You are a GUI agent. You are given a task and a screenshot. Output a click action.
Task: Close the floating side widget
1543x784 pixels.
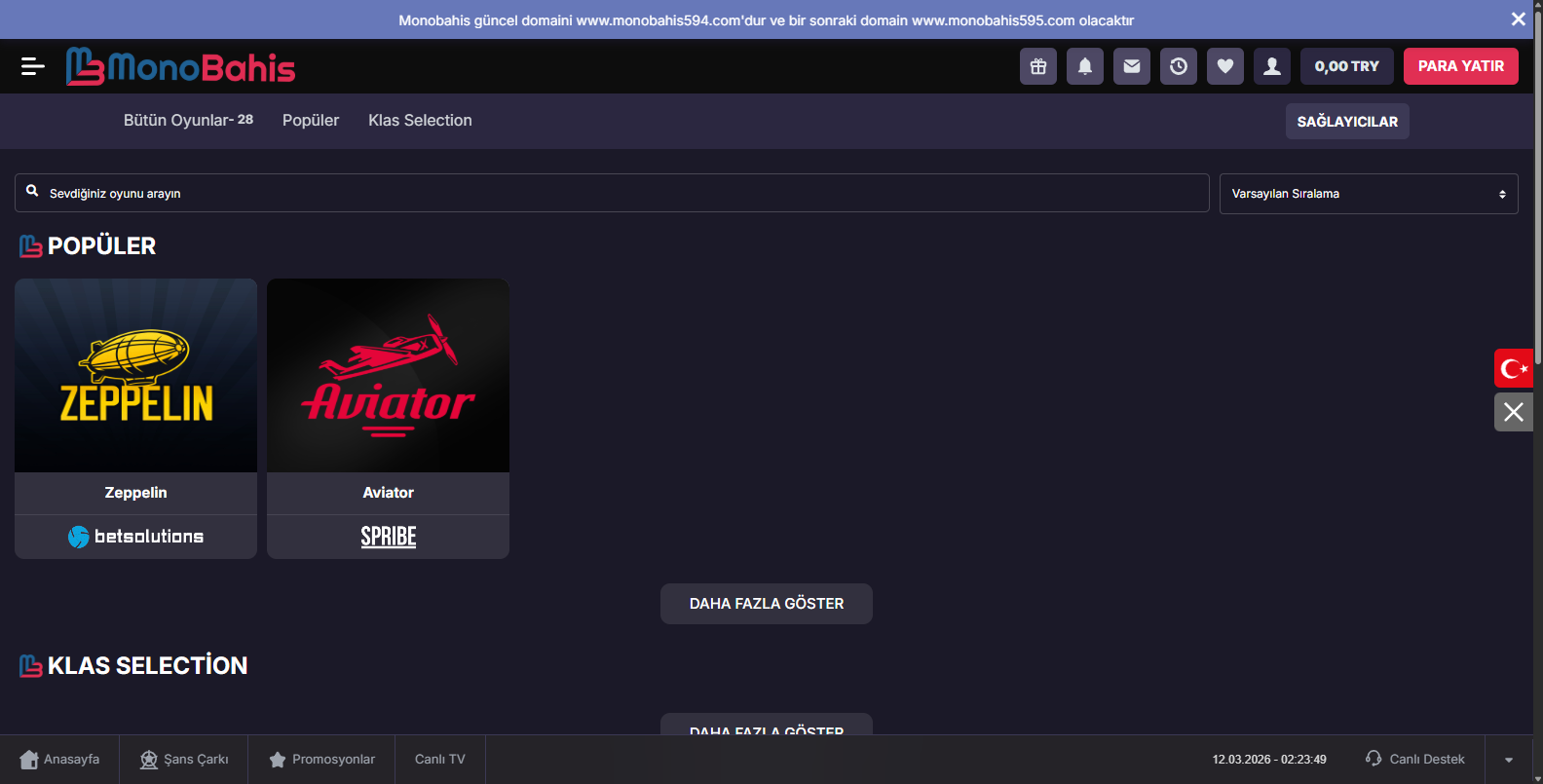(1514, 412)
